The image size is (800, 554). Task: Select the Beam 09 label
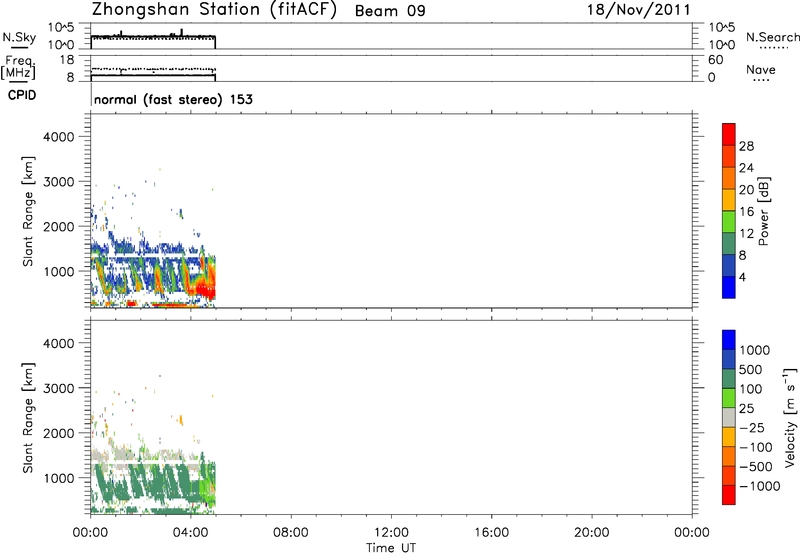click(x=390, y=11)
